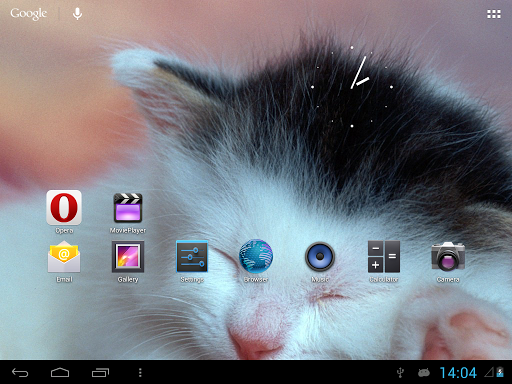Screen dimensions: 512x384
Task: Open the analog clock widget
Action: (x=352, y=87)
